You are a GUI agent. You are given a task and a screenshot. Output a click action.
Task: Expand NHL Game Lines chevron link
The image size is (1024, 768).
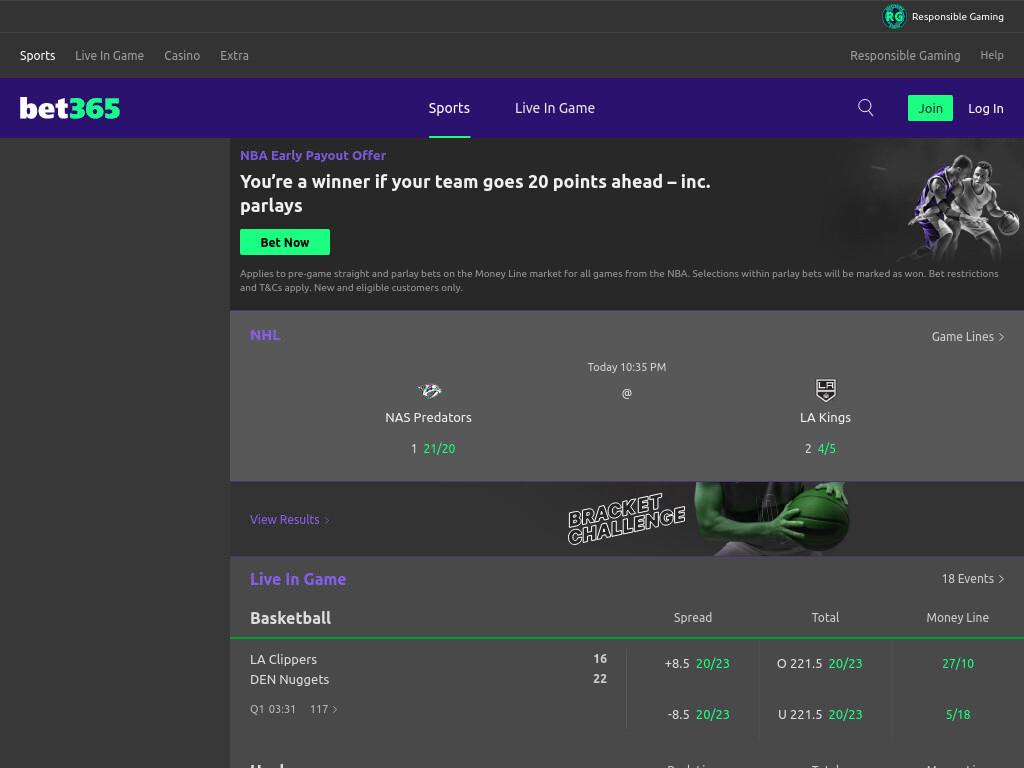(967, 336)
